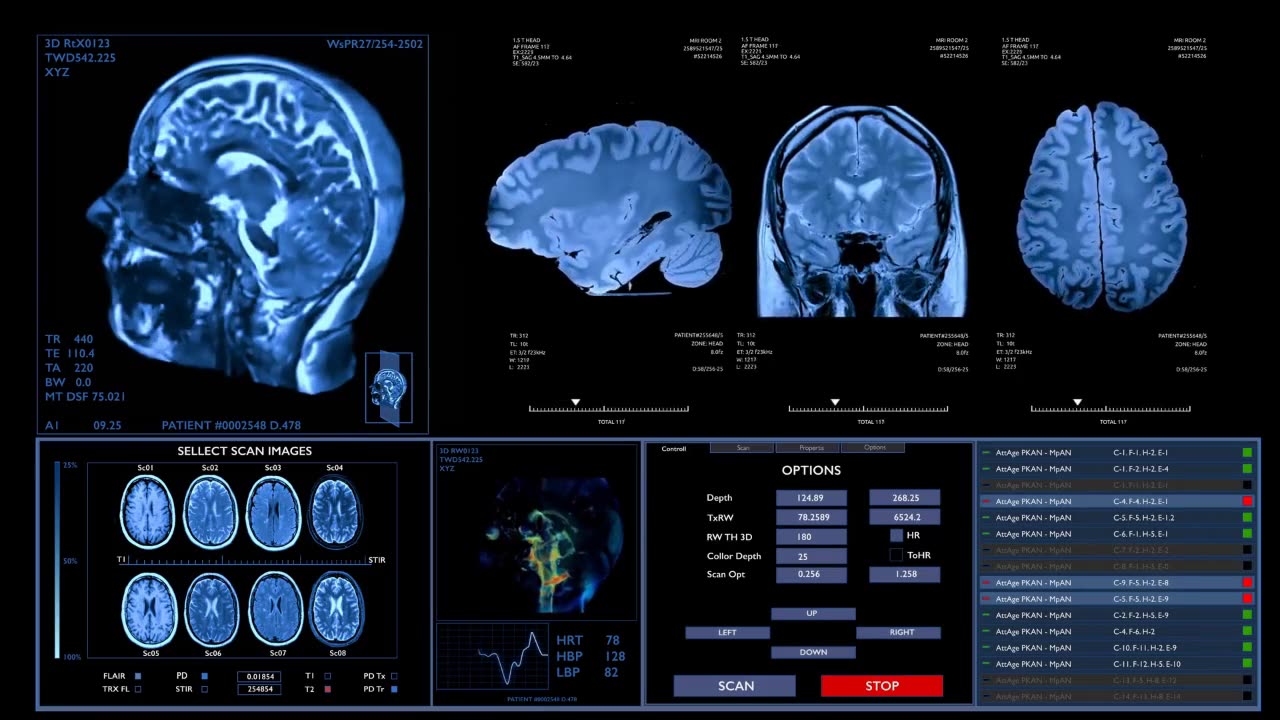Choose scan thumbnail Sc06
The image size is (1280, 720).
click(211, 610)
